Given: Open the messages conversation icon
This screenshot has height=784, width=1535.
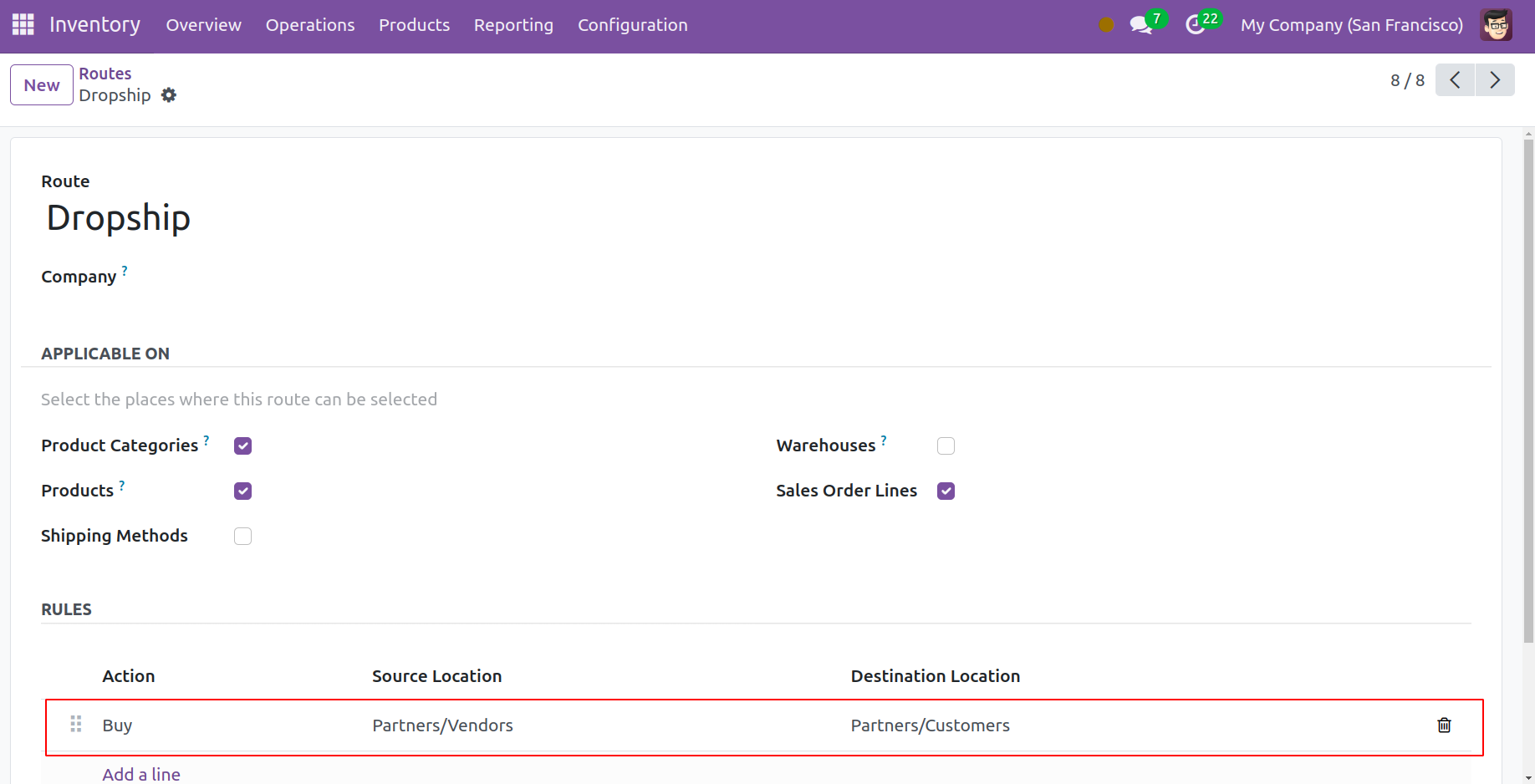Looking at the screenshot, I should click(x=1140, y=25).
